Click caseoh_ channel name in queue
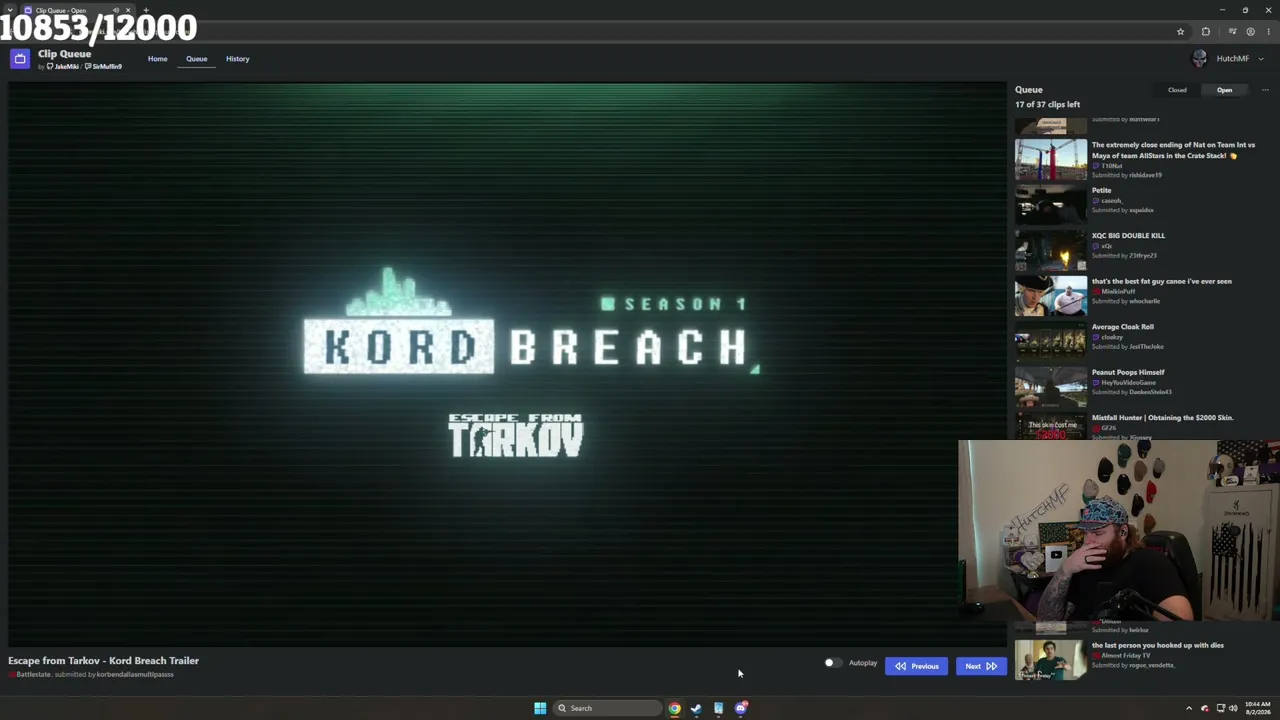 (x=1112, y=201)
